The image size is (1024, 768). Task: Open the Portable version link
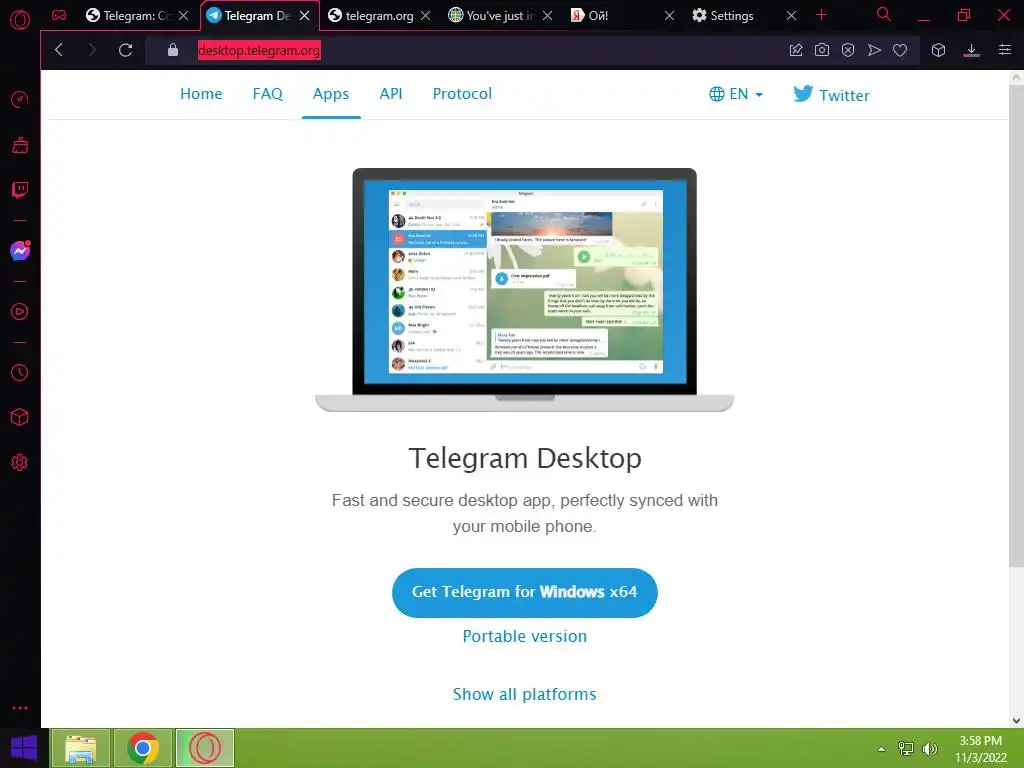(x=524, y=636)
